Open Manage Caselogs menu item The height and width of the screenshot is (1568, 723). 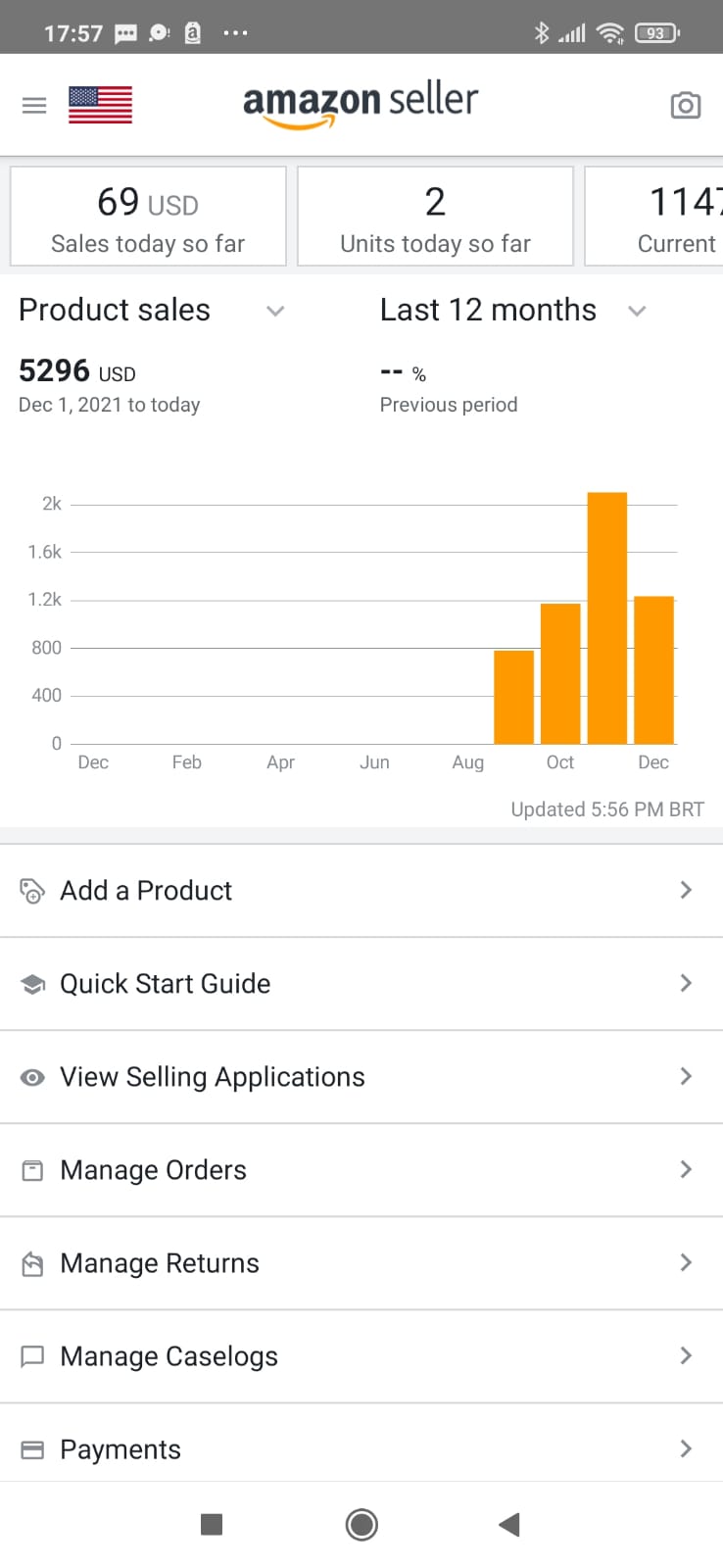pyautogui.click(x=169, y=1356)
